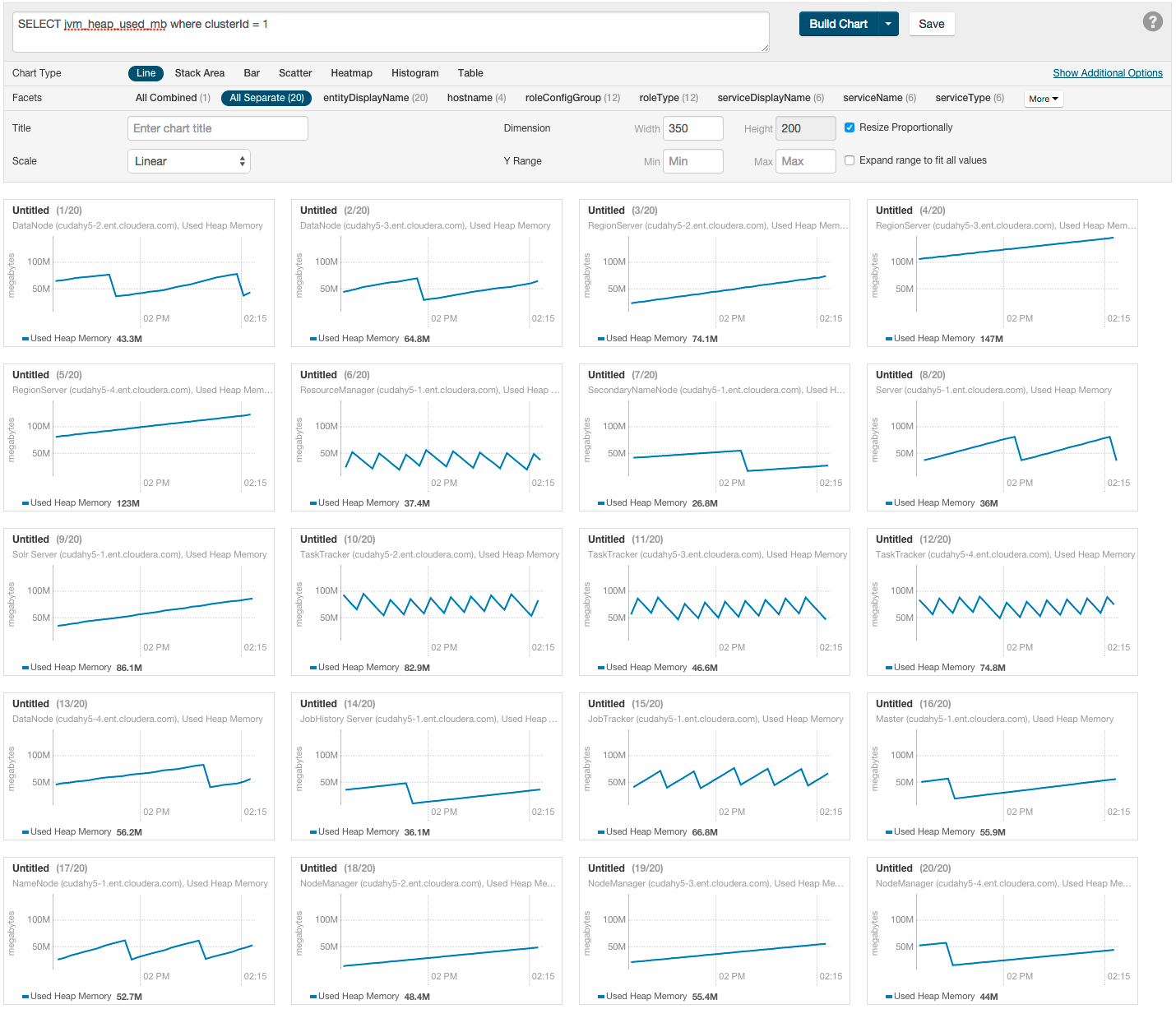Enable Expand range to fit all values

click(850, 160)
